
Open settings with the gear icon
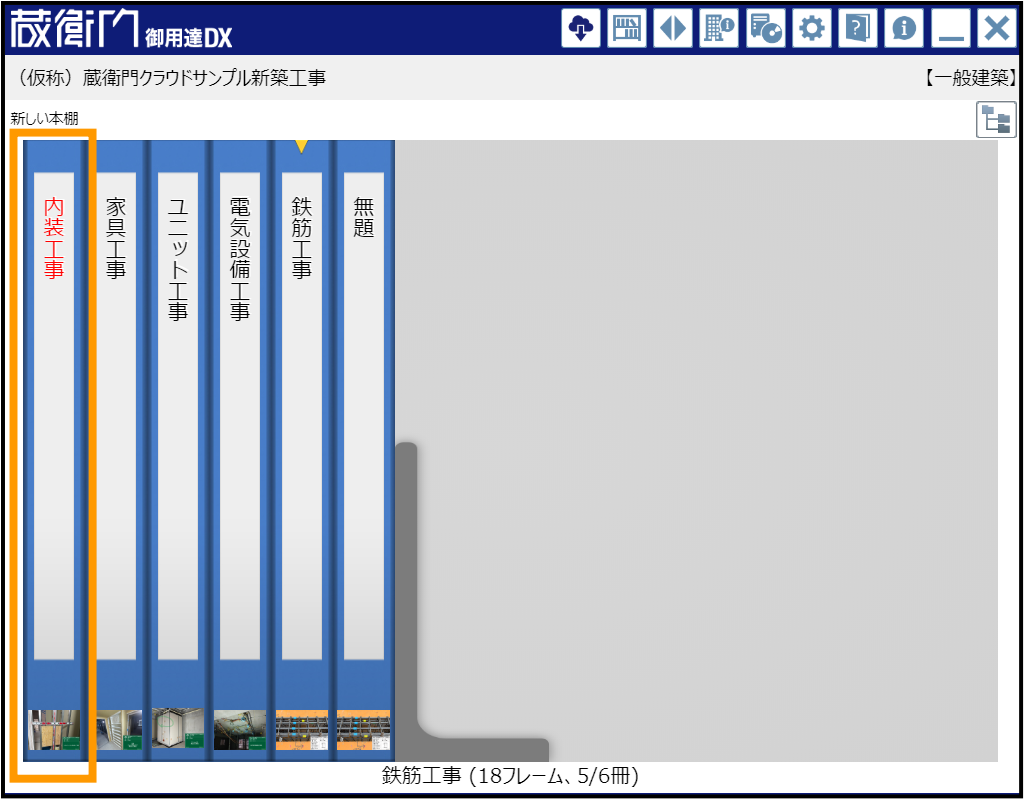tap(812, 28)
